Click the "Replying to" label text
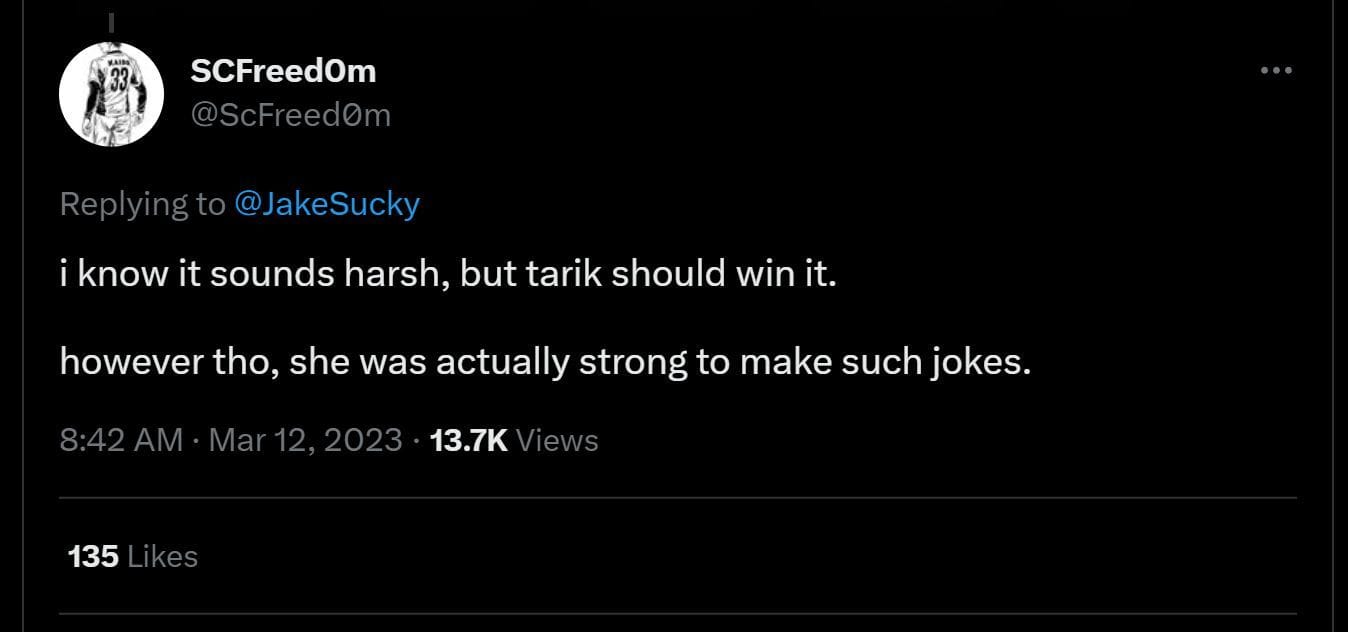This screenshot has width=1348, height=632. pyautogui.click(x=143, y=204)
